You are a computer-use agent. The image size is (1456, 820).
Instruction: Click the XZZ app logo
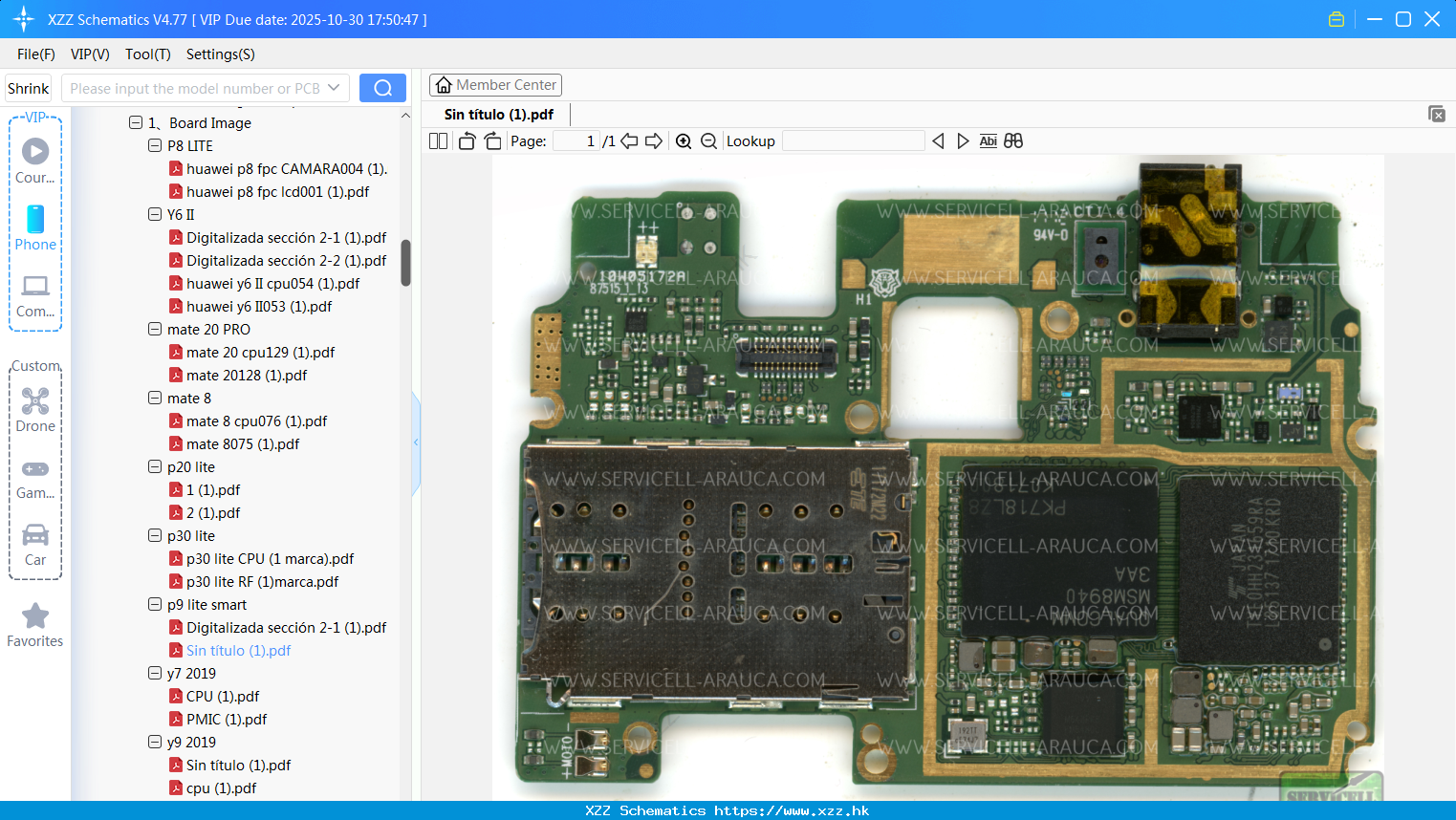tap(23, 19)
